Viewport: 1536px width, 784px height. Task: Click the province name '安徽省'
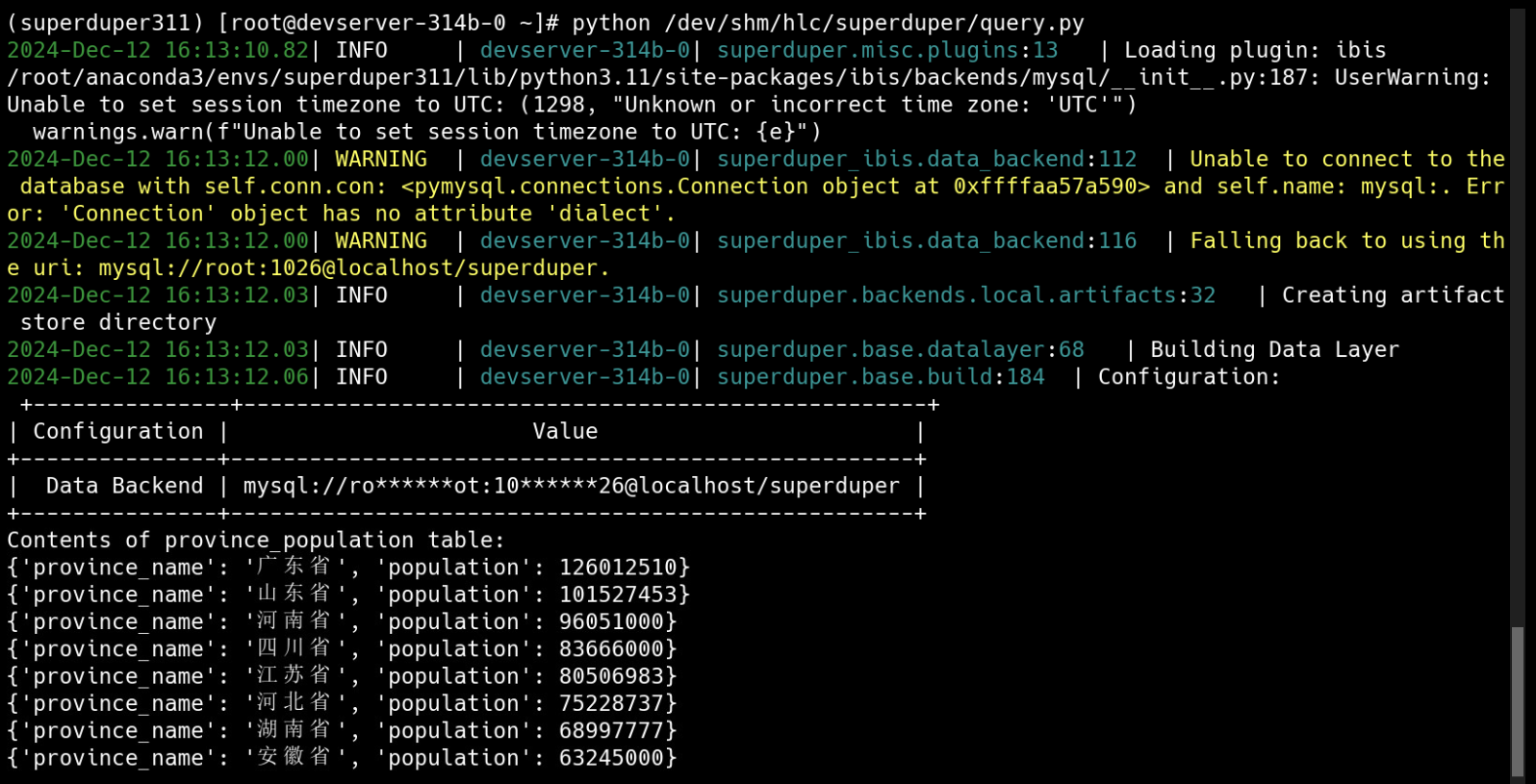pyautogui.click(x=294, y=758)
